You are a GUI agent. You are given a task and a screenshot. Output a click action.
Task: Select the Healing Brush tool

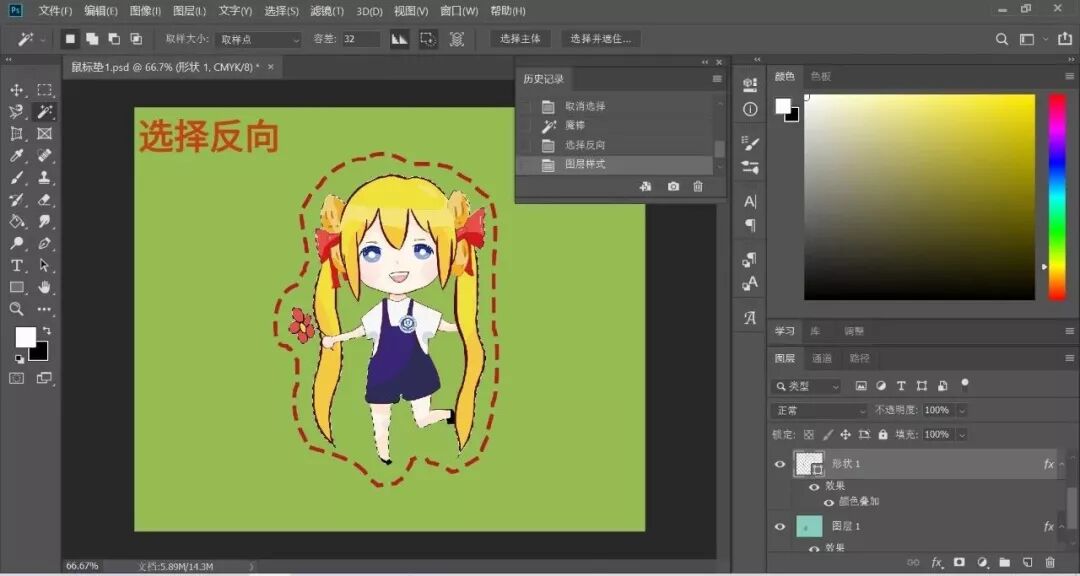[x=45, y=156]
